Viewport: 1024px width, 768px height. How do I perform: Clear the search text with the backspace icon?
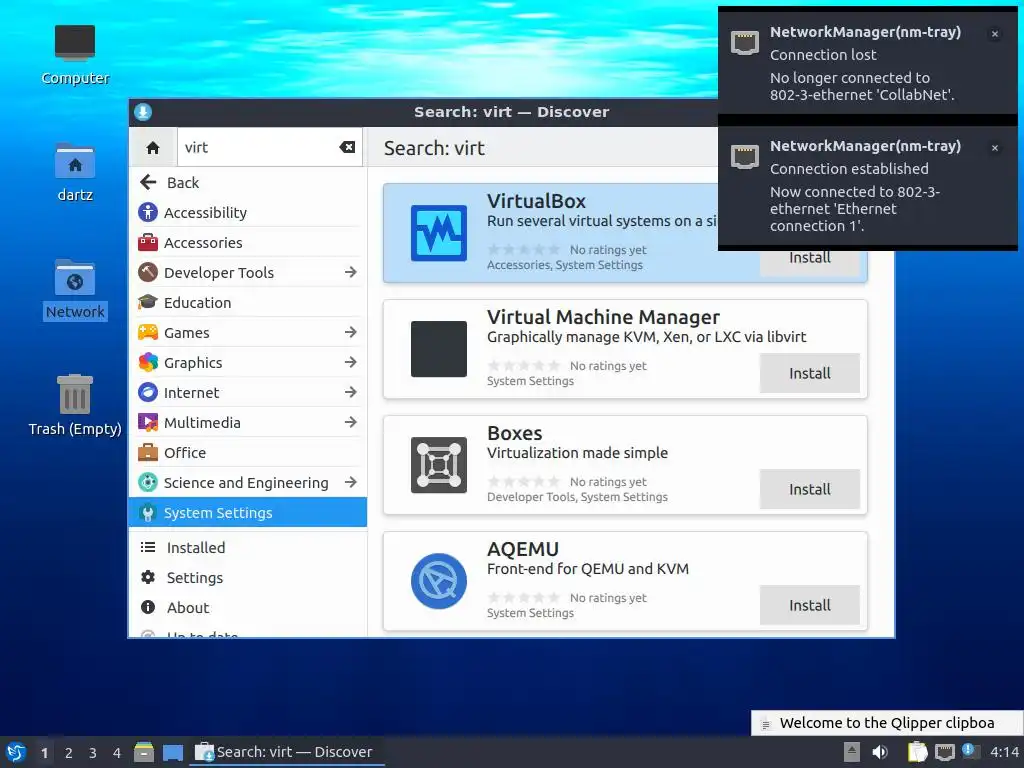click(x=347, y=148)
